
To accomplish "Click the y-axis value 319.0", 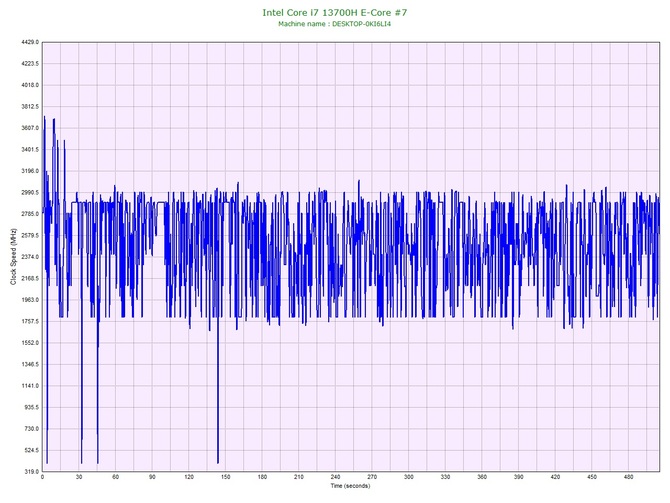I will (31, 472).
